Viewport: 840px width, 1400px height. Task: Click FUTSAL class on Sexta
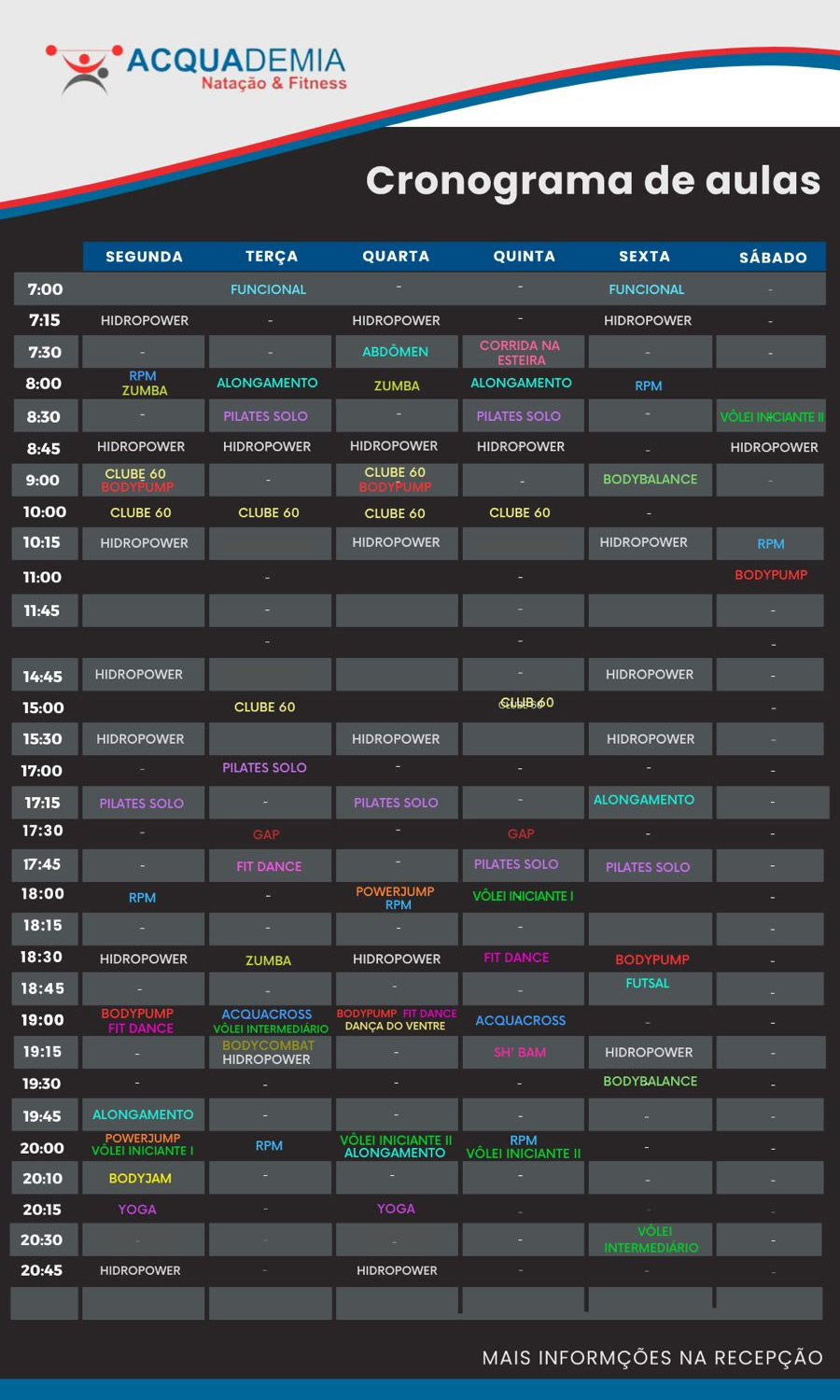coord(648,984)
